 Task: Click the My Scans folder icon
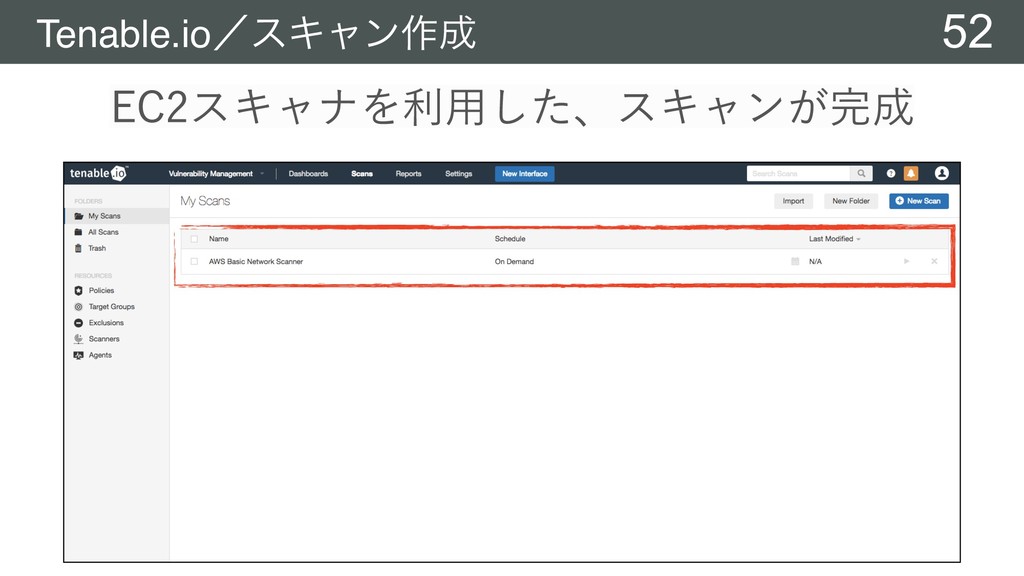click(x=78, y=216)
